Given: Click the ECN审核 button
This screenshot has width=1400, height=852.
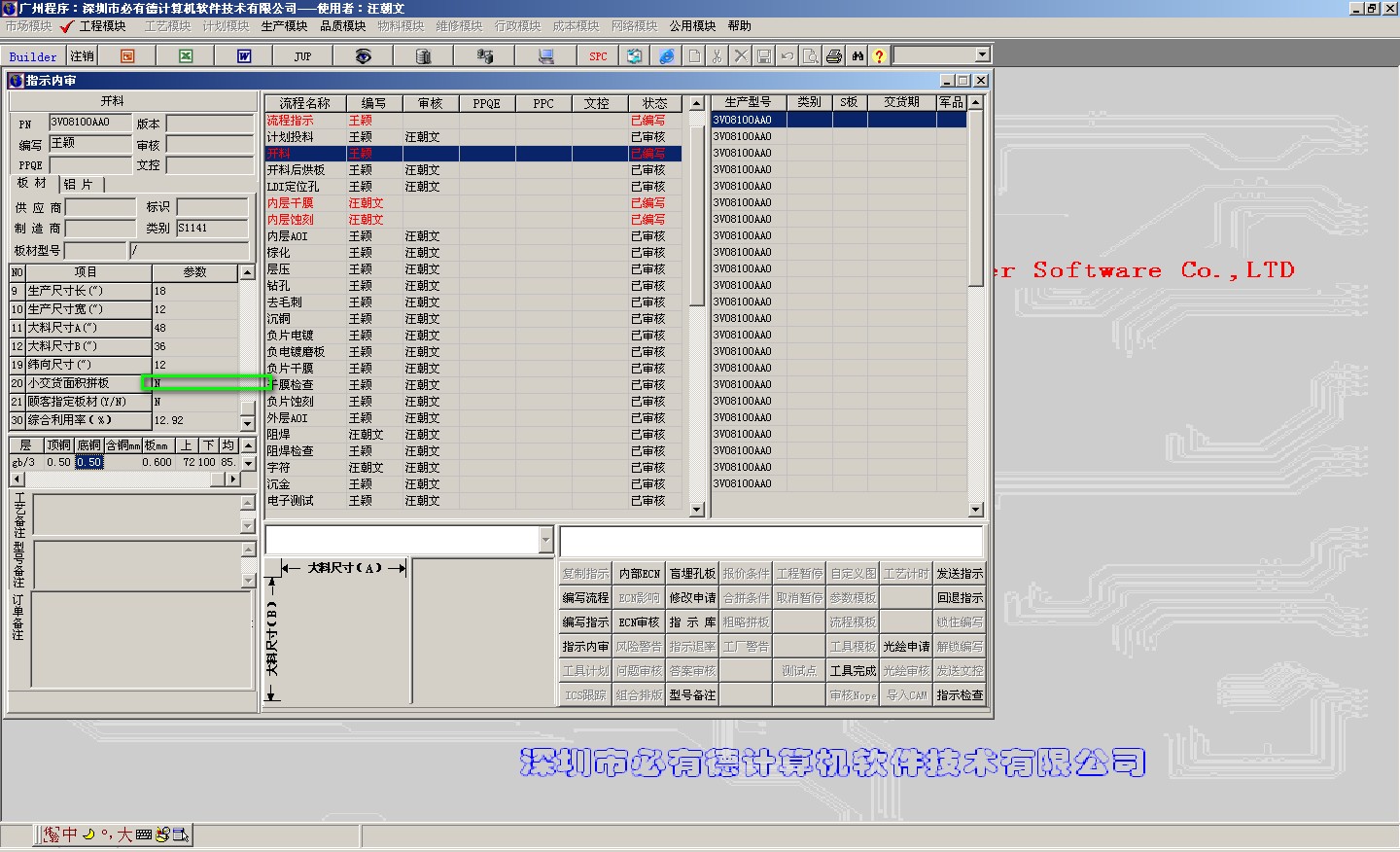Looking at the screenshot, I should pos(639,622).
